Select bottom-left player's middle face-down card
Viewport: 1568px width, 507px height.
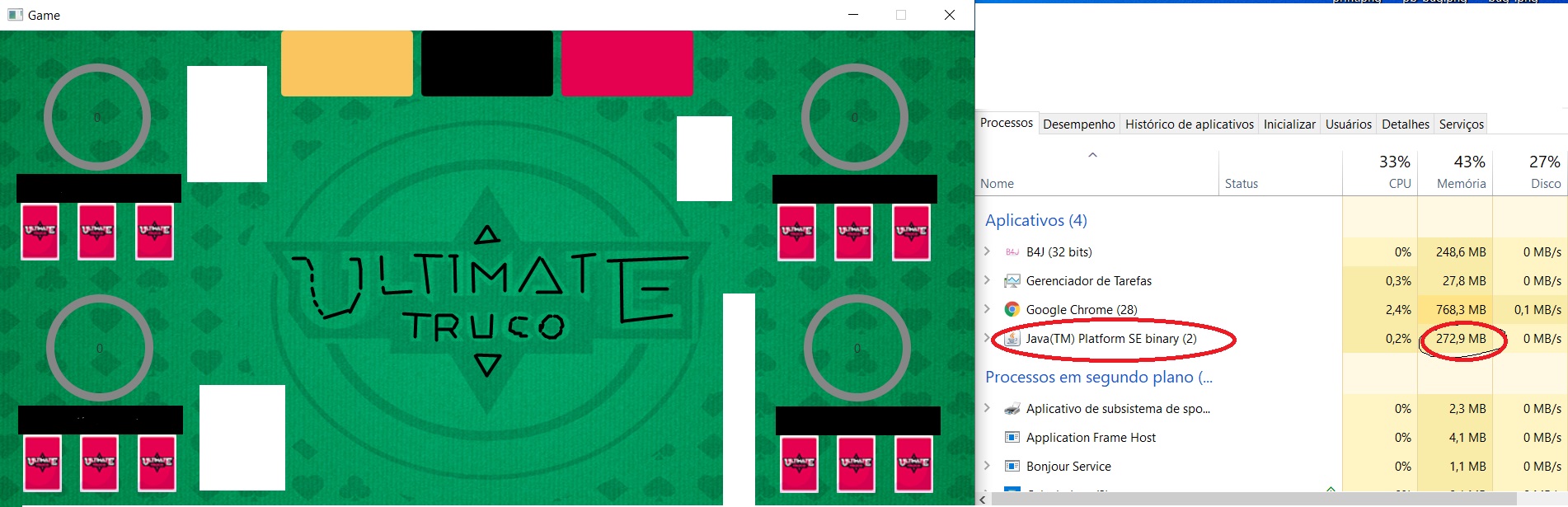point(100,463)
